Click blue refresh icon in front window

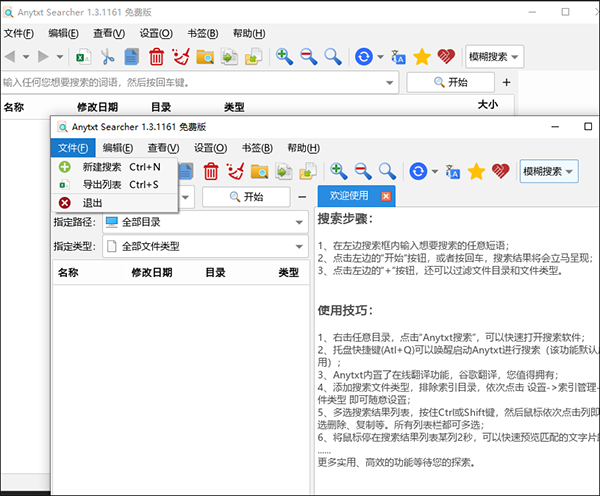coord(418,171)
